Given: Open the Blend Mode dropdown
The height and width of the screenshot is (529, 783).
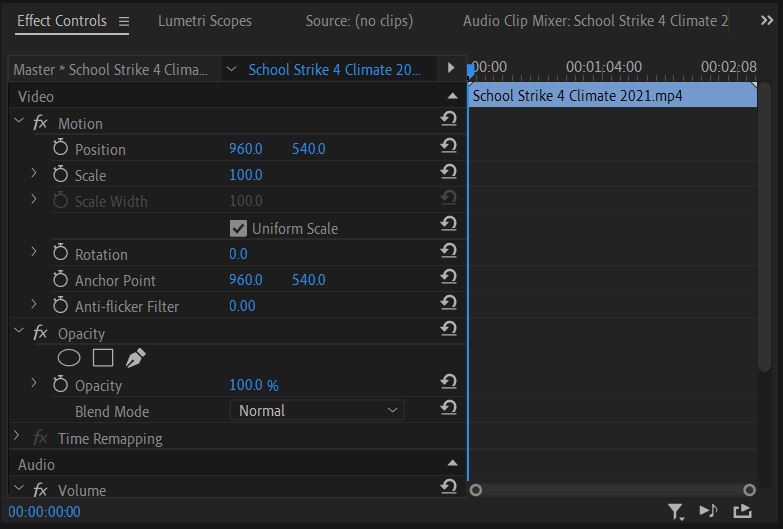Looking at the screenshot, I should tap(317, 411).
